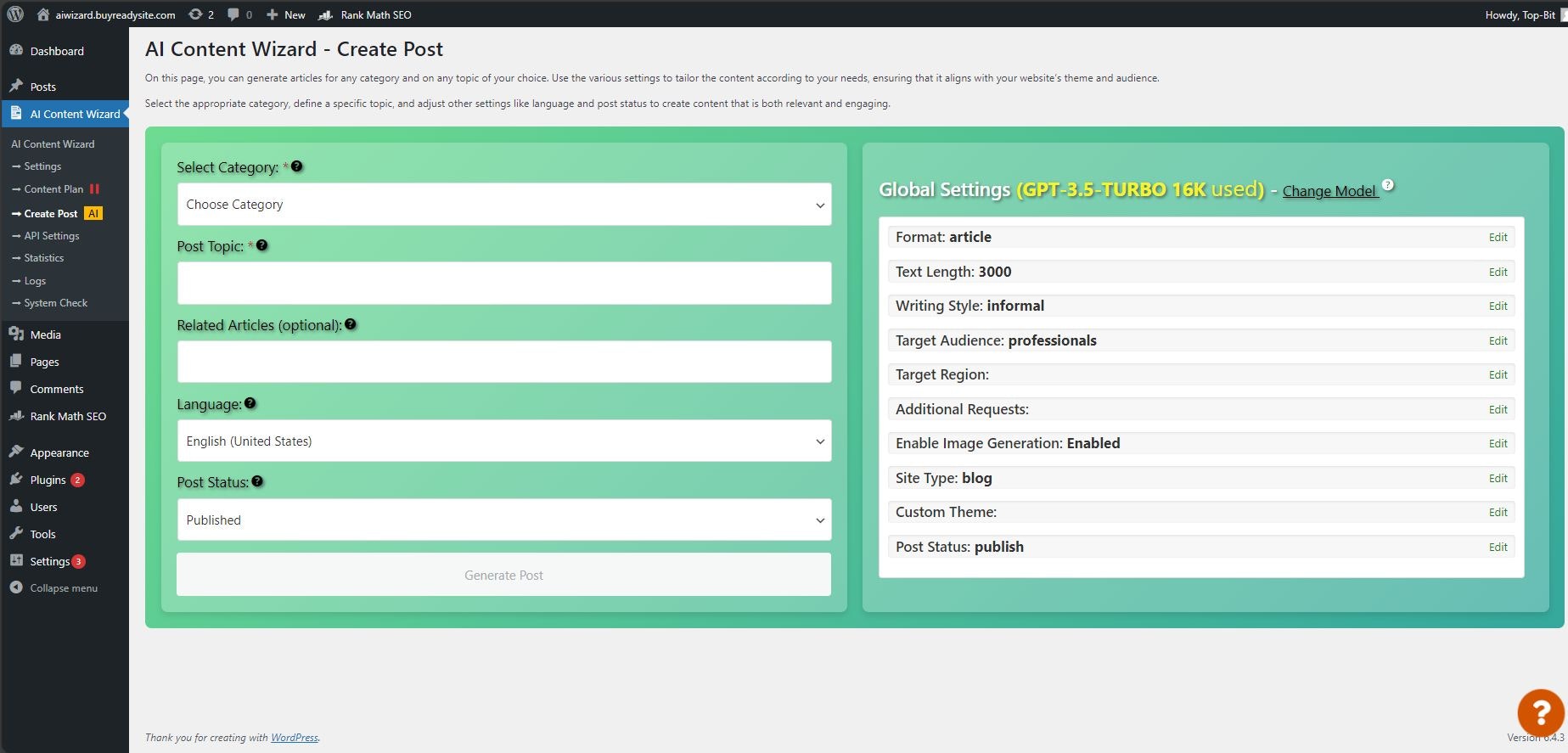Image resolution: width=1568 pixels, height=753 pixels.
Task: Edit the Target Audience: professionals setting
Action: click(1498, 340)
